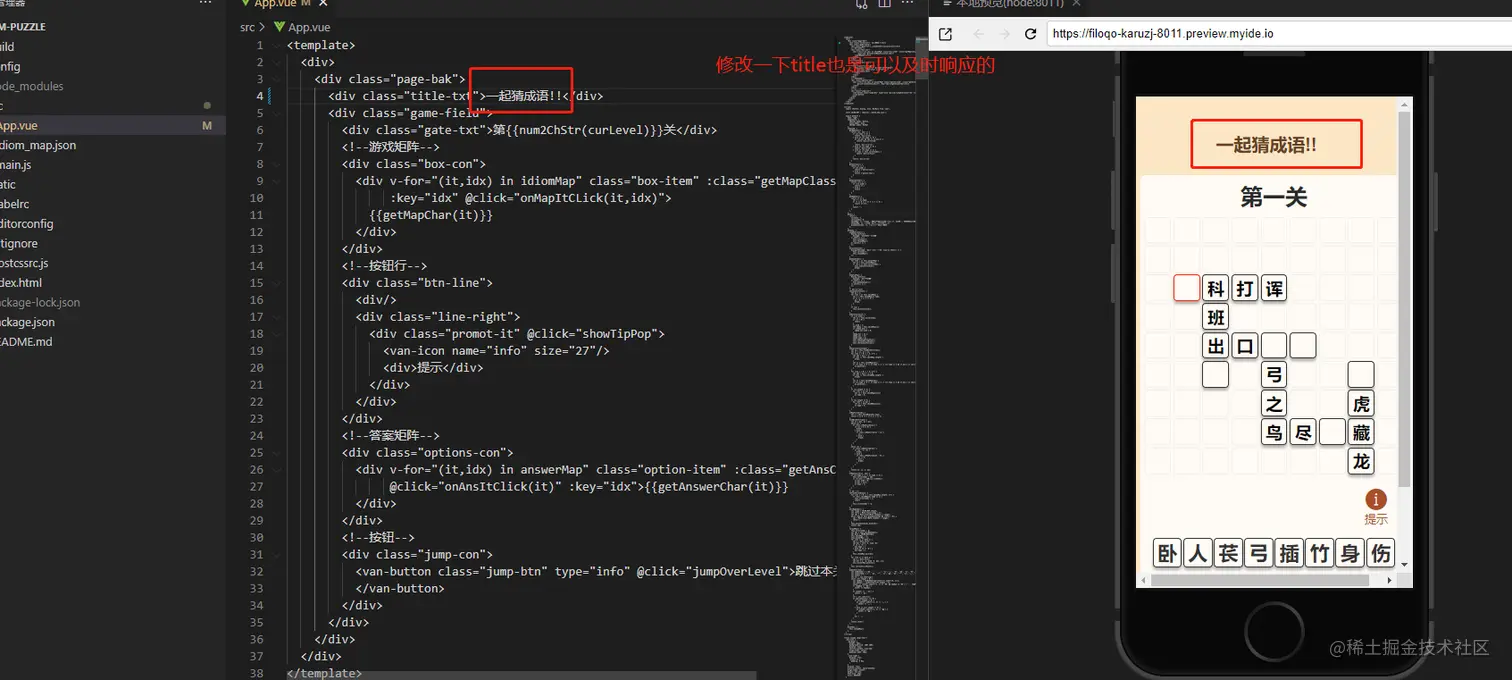Click the 之 puzzle tile

pos(1273,404)
